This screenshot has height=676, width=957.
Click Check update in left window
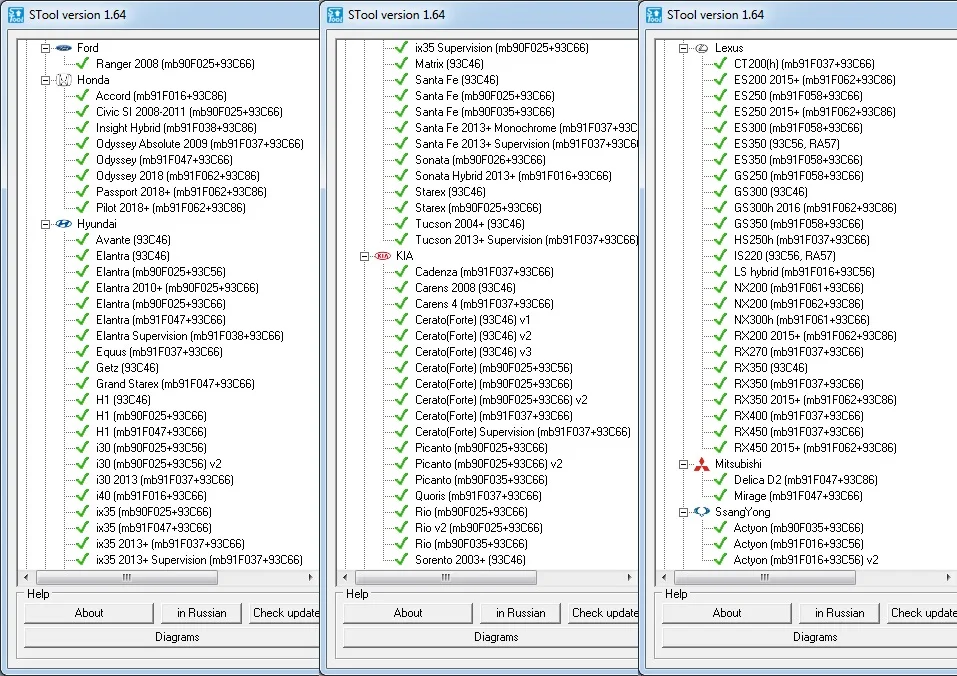pos(284,613)
